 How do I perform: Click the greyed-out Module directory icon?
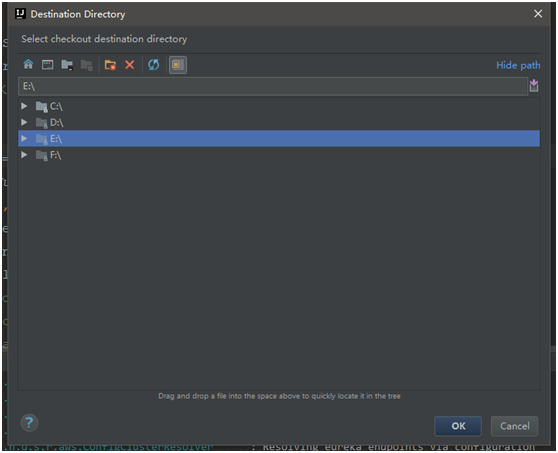[86, 65]
